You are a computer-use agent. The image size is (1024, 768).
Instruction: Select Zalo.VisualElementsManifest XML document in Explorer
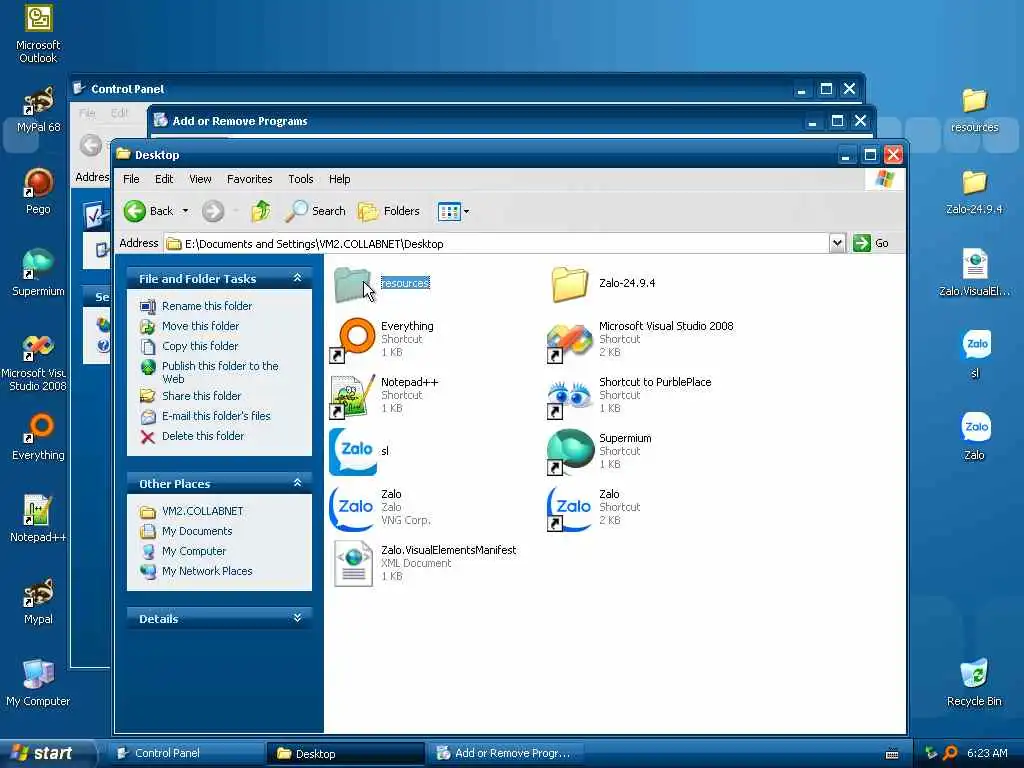(x=424, y=563)
